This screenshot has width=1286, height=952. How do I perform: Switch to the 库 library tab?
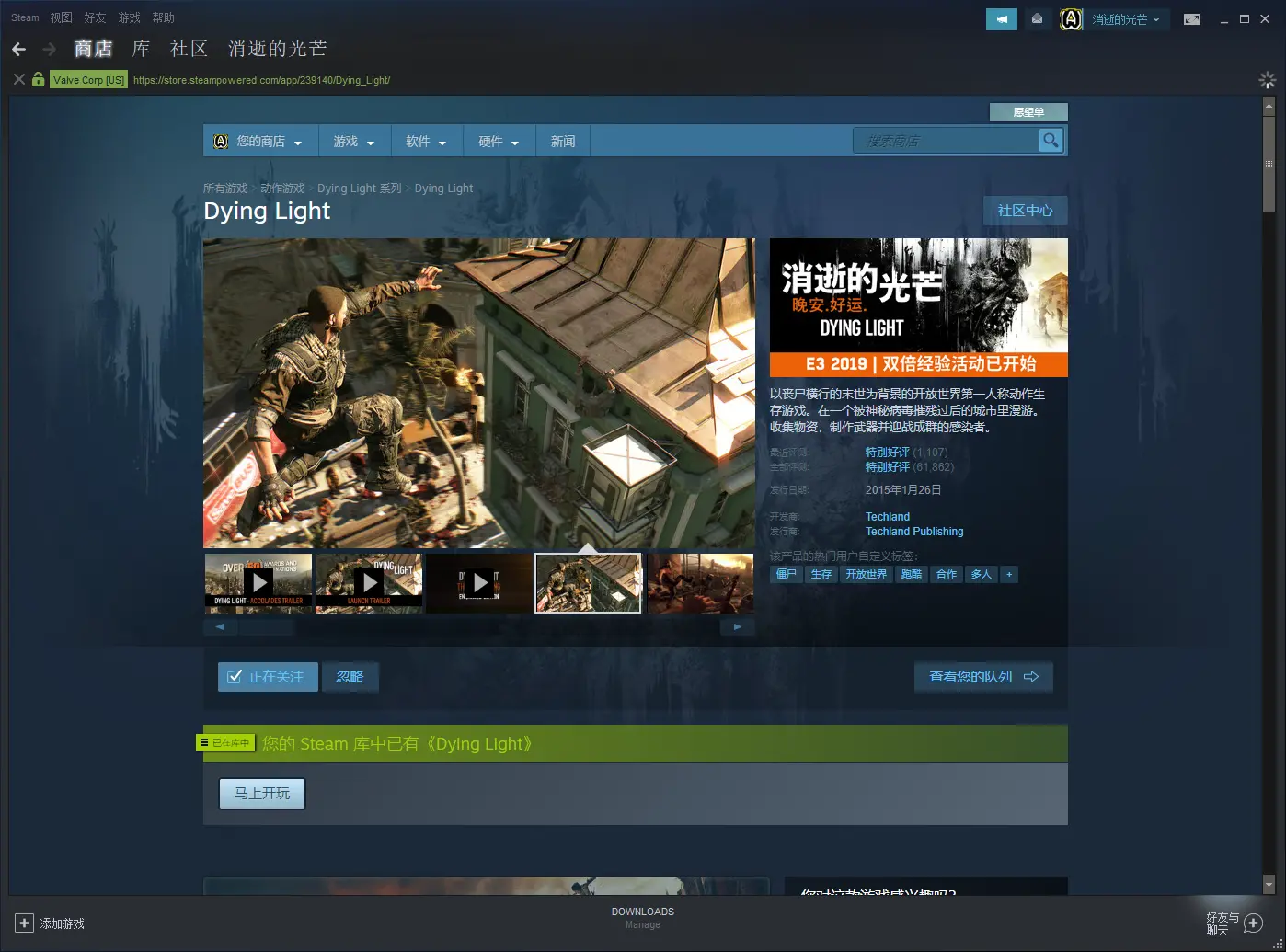tap(141, 49)
